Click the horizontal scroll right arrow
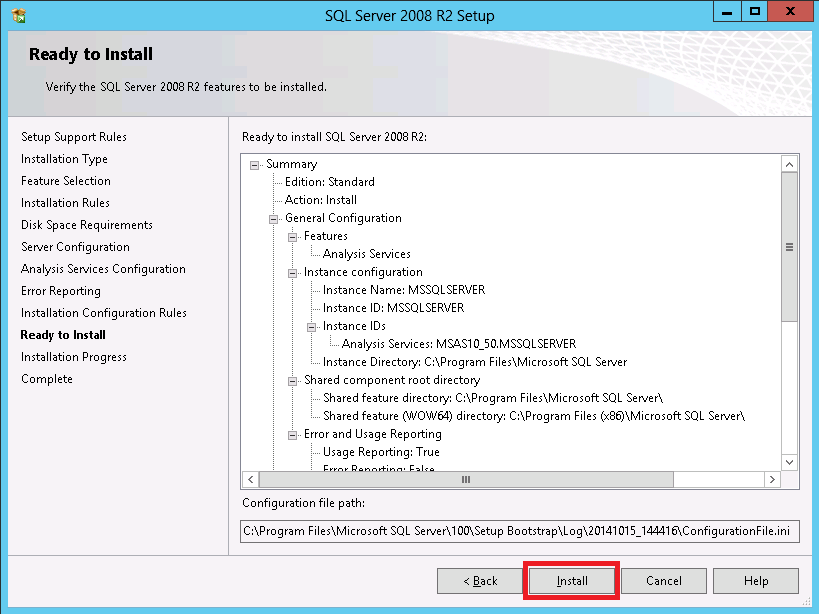Screen dimensions: 819x614 773,479
